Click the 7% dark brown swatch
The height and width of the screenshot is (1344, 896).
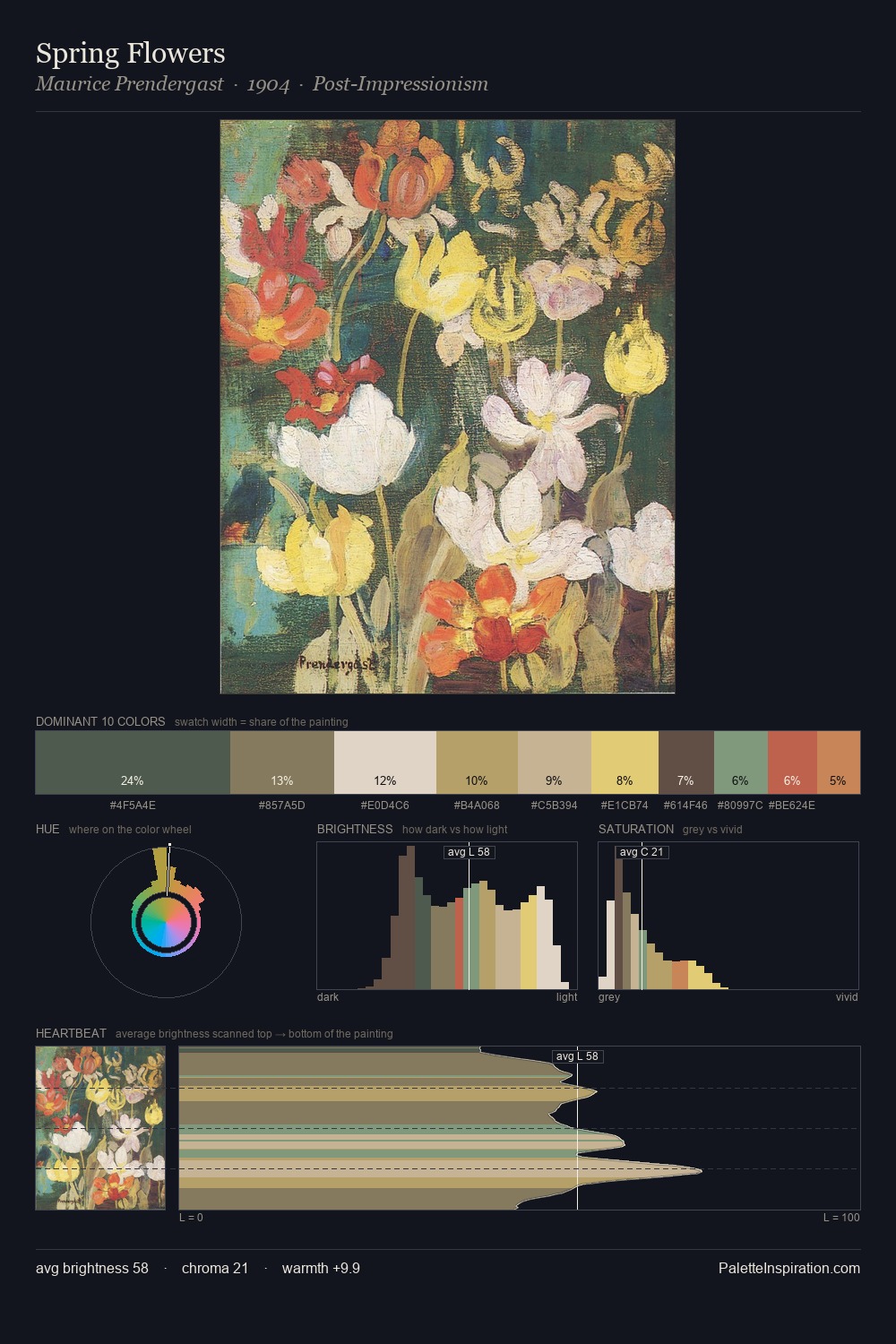pos(686,762)
